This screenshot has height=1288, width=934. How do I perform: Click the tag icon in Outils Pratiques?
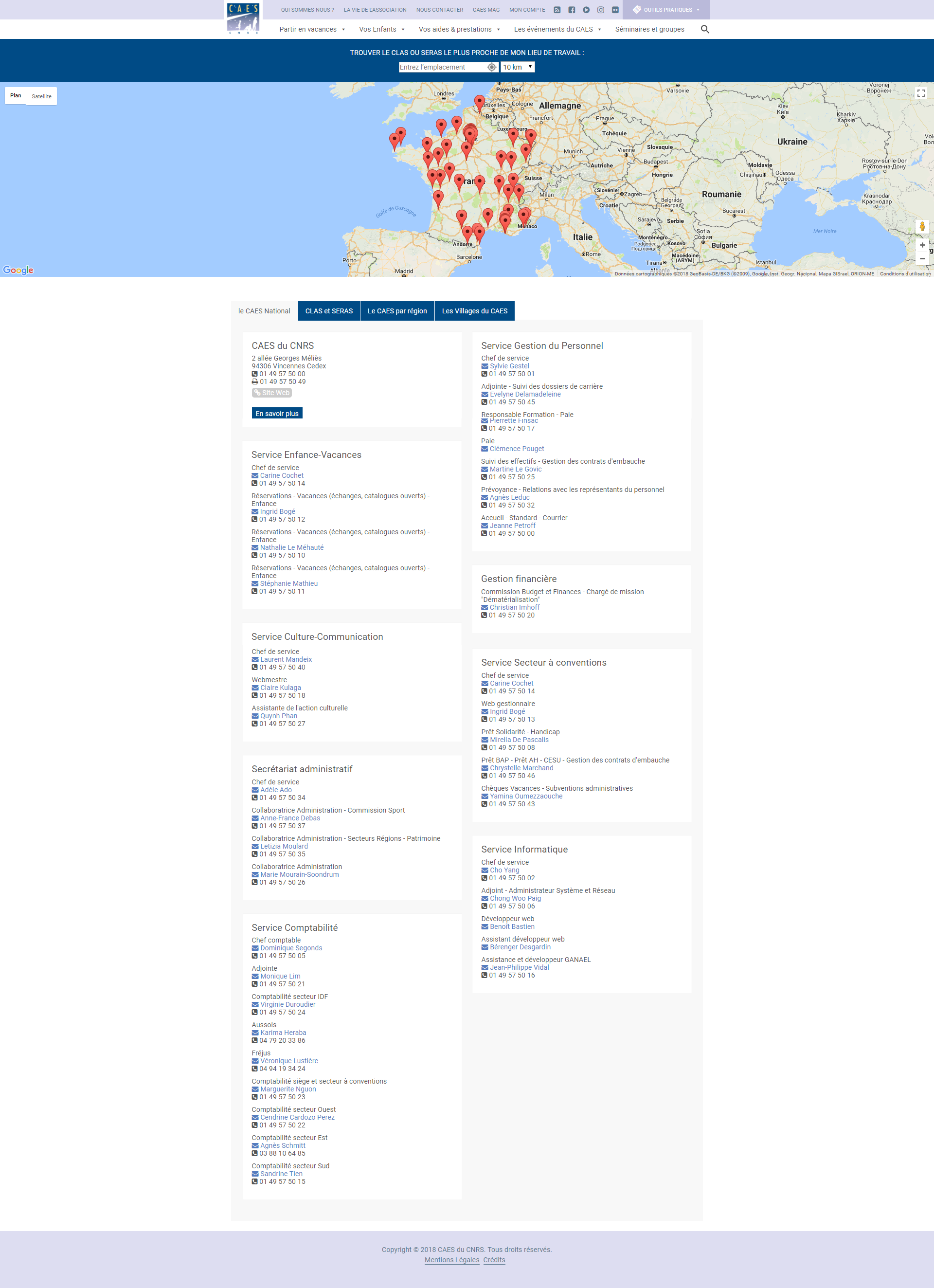coord(636,10)
